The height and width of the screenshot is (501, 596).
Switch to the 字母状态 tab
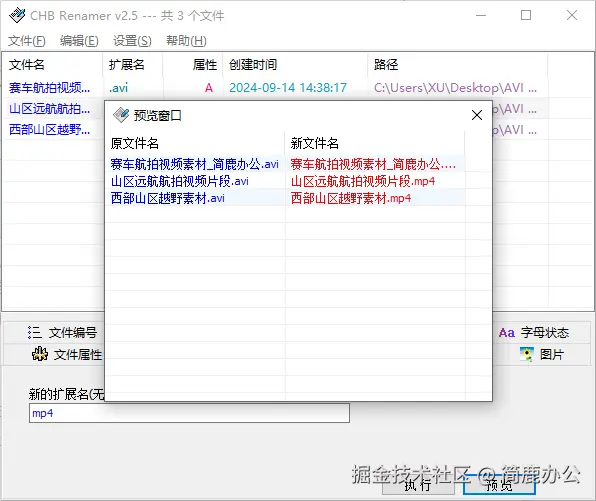click(x=534, y=333)
